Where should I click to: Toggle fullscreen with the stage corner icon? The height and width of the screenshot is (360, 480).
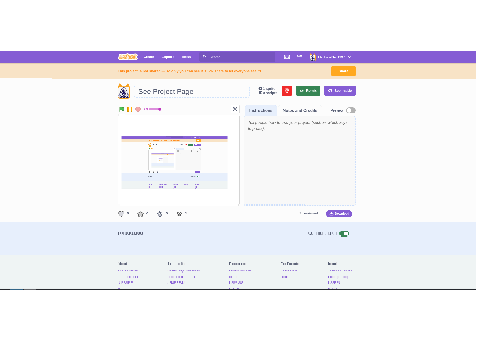click(x=235, y=109)
